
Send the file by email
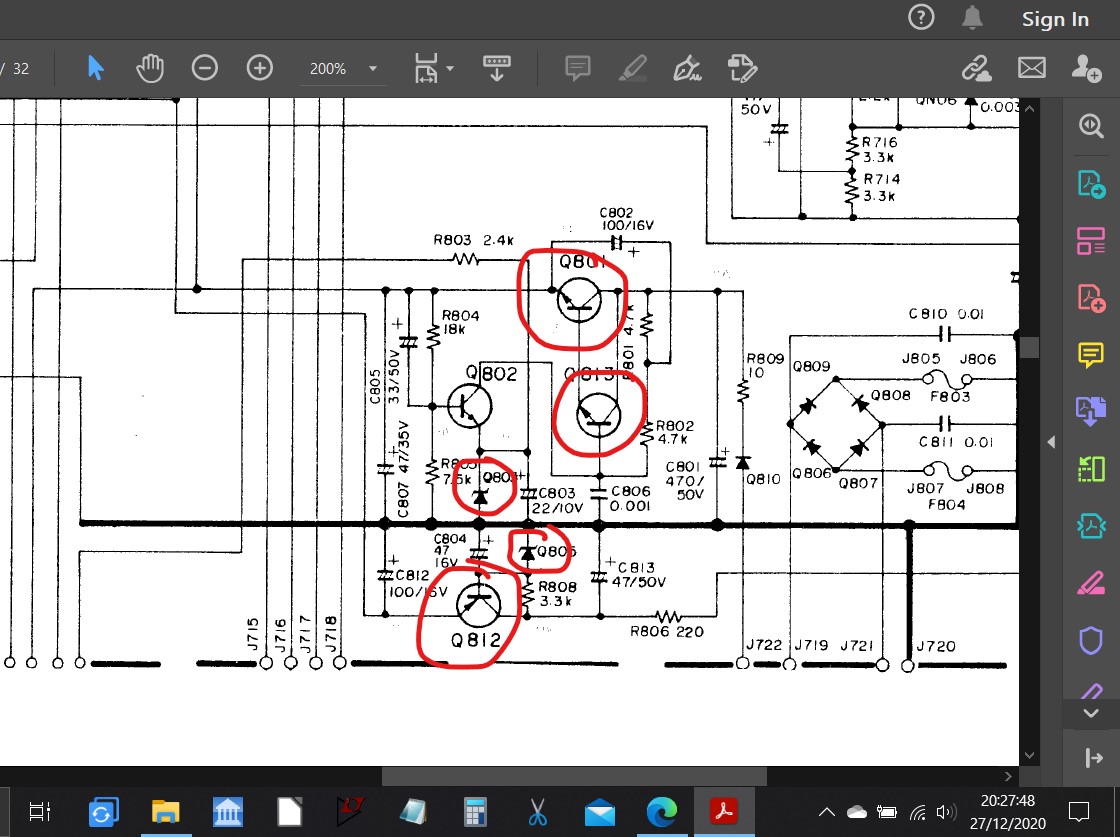1031,69
